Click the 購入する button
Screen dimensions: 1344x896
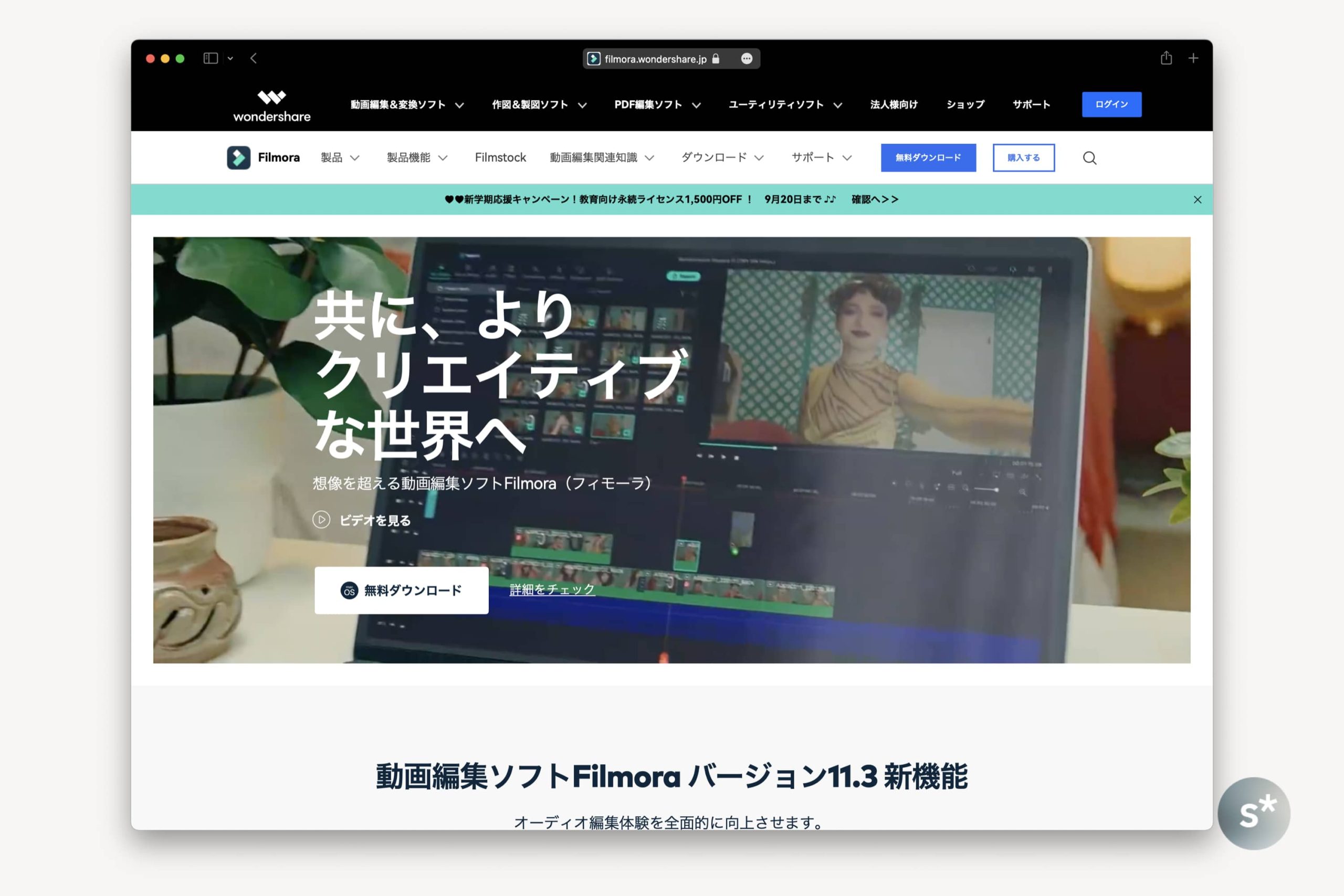1023,157
